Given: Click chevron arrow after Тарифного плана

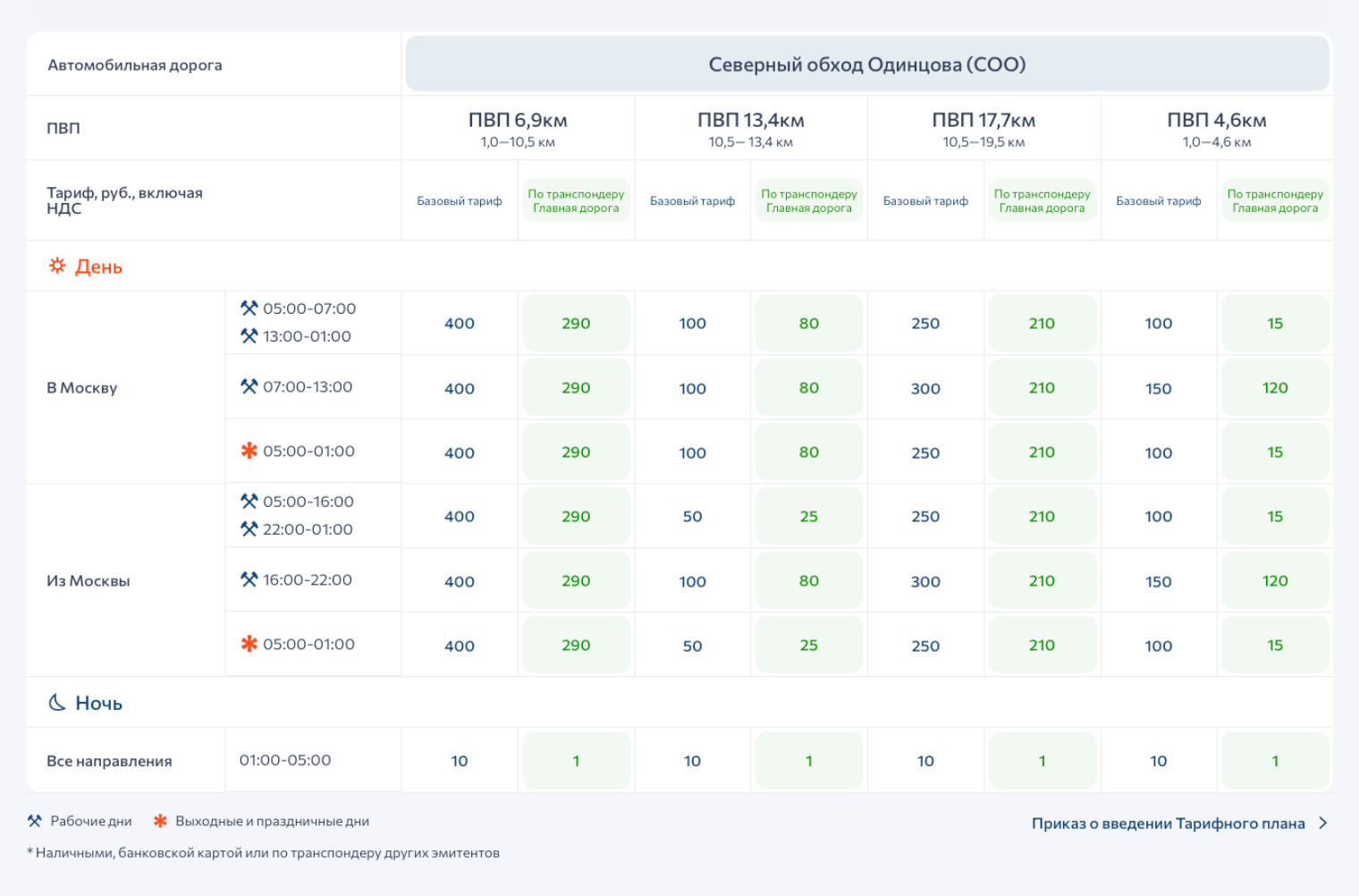Looking at the screenshot, I should pos(1323,824).
